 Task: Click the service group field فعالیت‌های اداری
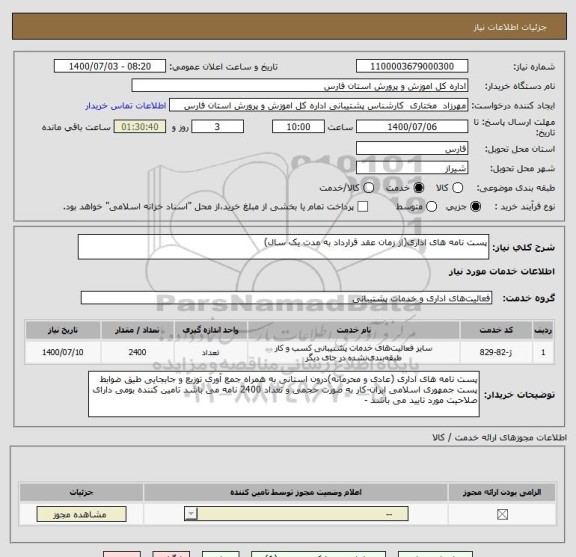coord(286,298)
